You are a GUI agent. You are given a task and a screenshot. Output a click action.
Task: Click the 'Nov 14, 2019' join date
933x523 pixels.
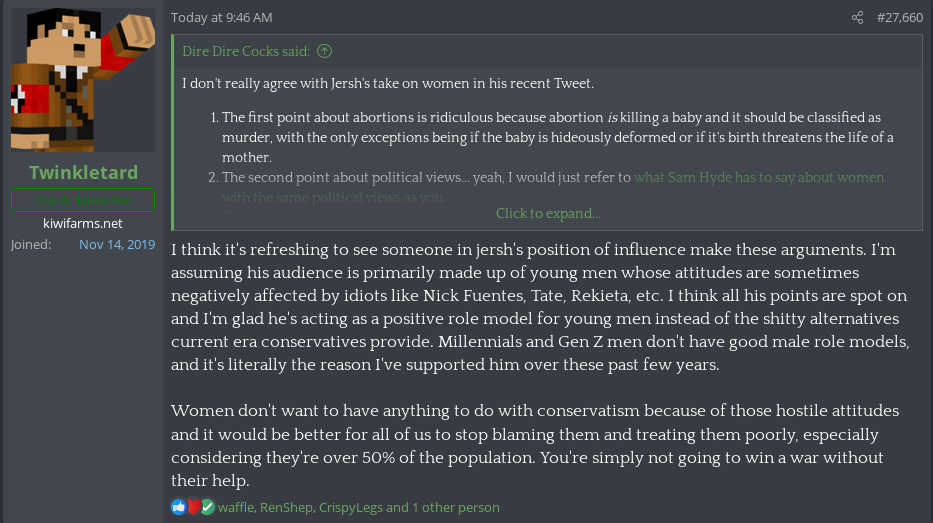(x=117, y=245)
